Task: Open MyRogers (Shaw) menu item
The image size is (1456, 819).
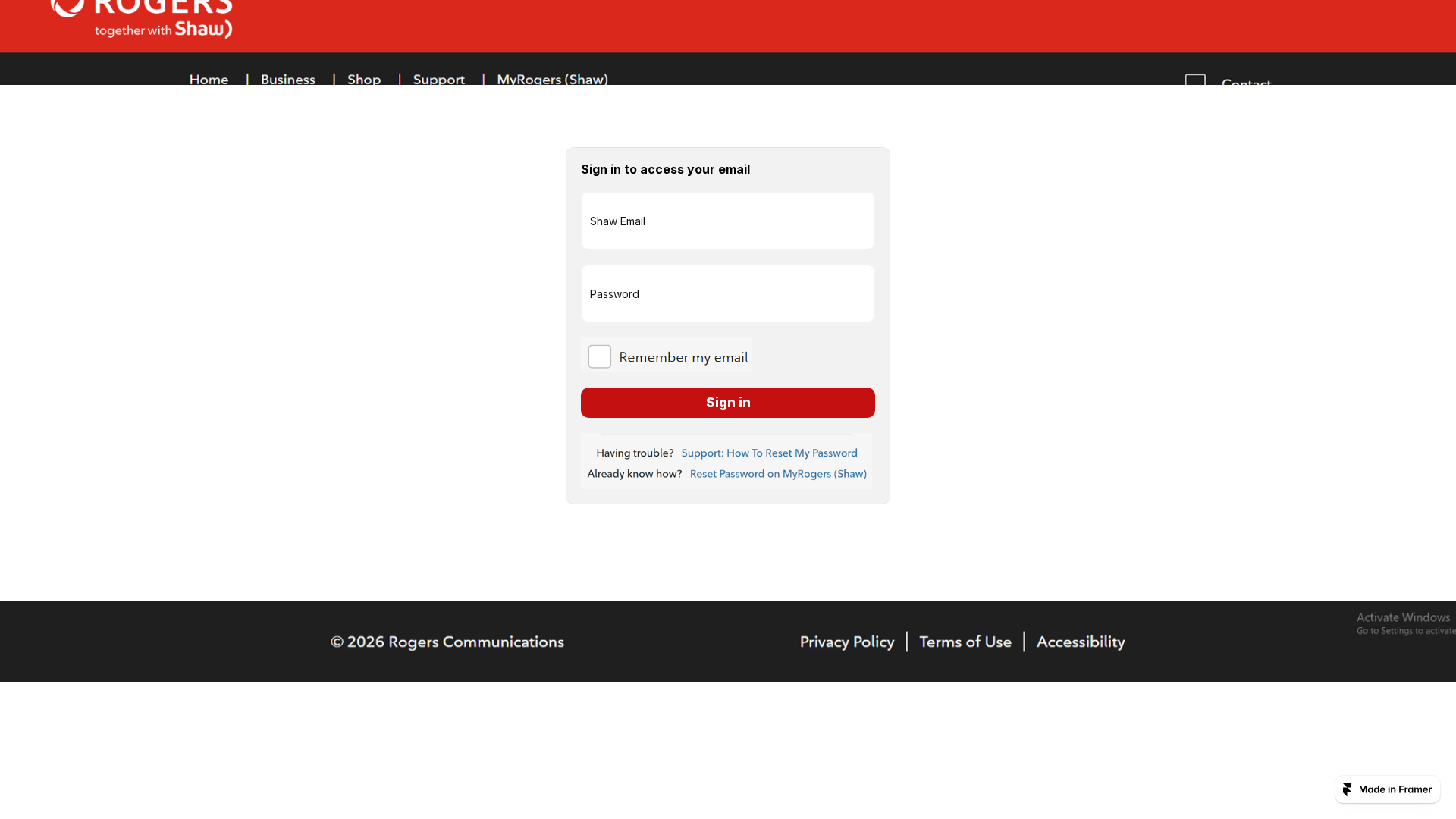Action: (x=553, y=79)
